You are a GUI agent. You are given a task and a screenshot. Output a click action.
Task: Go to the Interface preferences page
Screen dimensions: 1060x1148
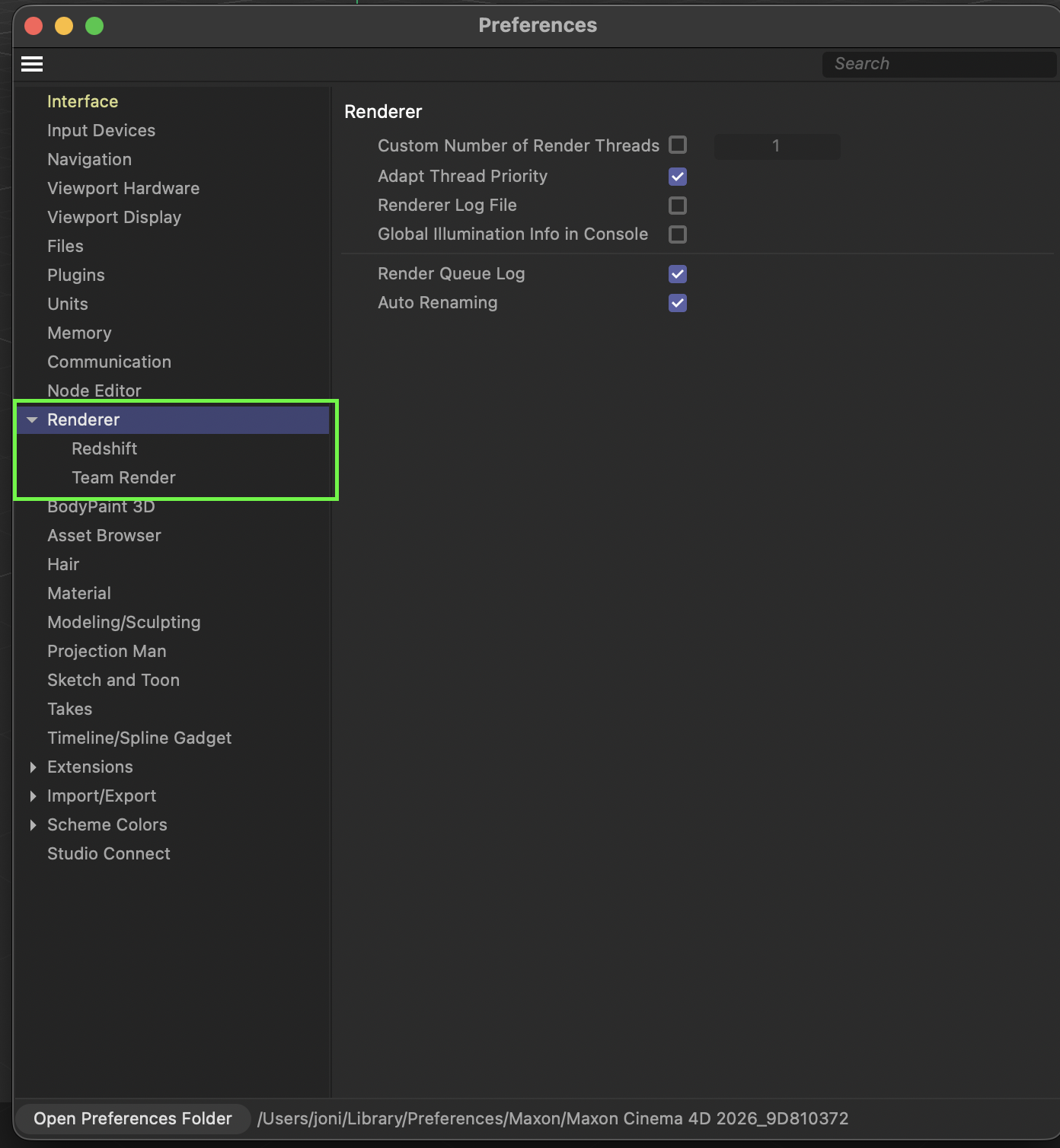coord(82,102)
